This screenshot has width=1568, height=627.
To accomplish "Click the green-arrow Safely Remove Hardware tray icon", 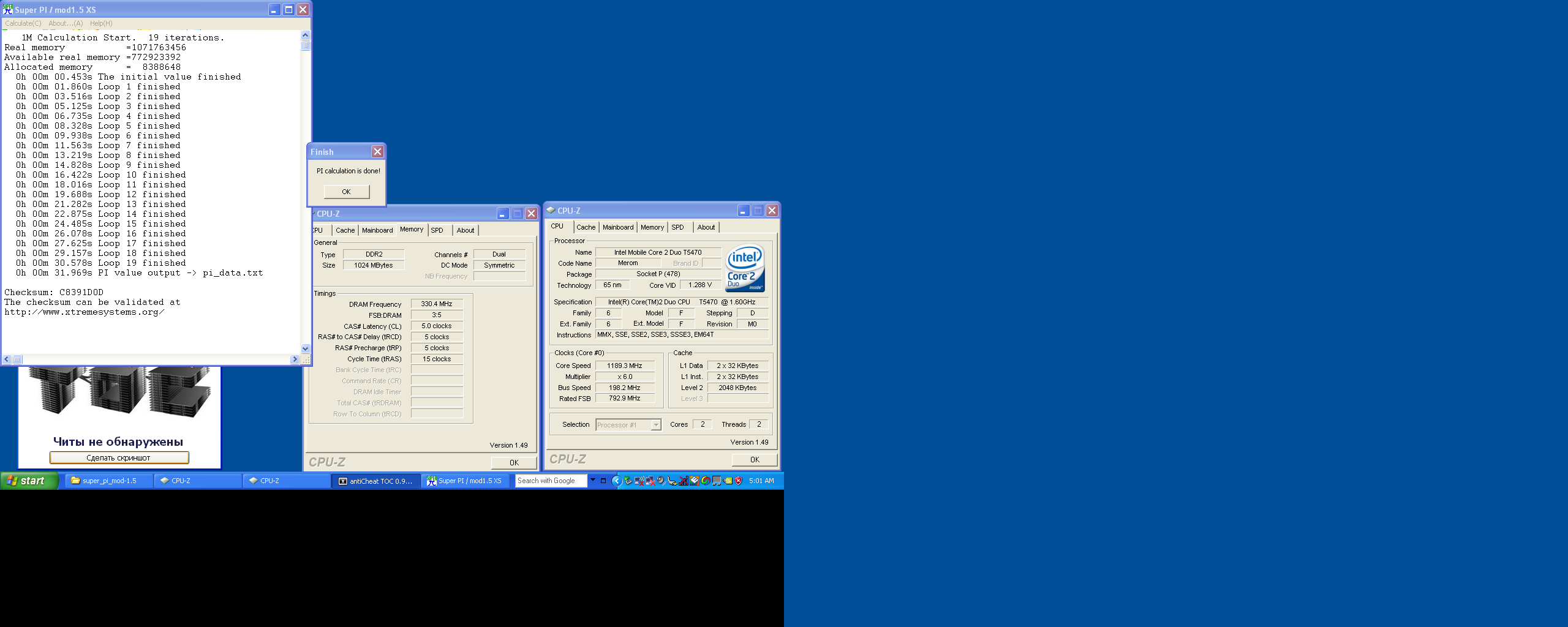I will tap(628, 481).
